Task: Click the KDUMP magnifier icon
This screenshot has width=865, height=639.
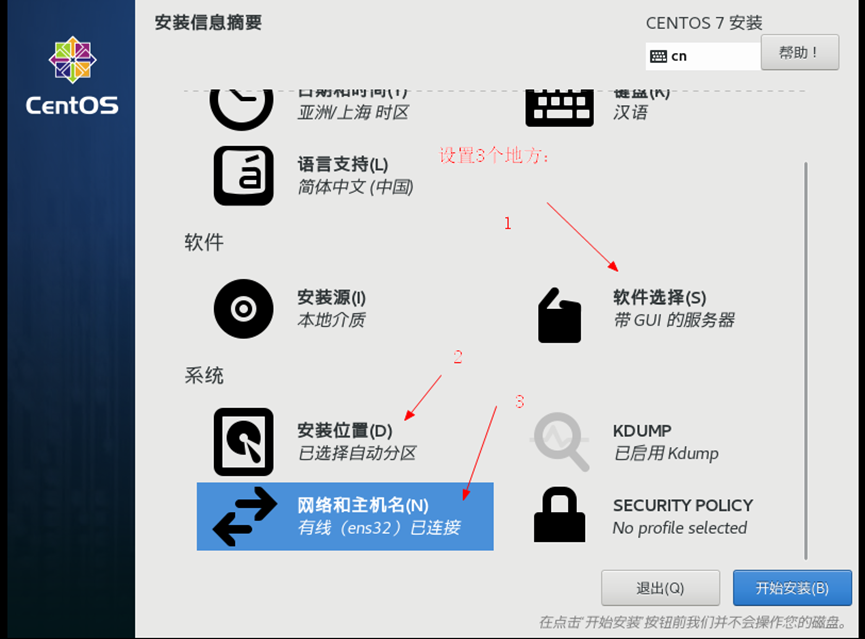Action: 560,441
